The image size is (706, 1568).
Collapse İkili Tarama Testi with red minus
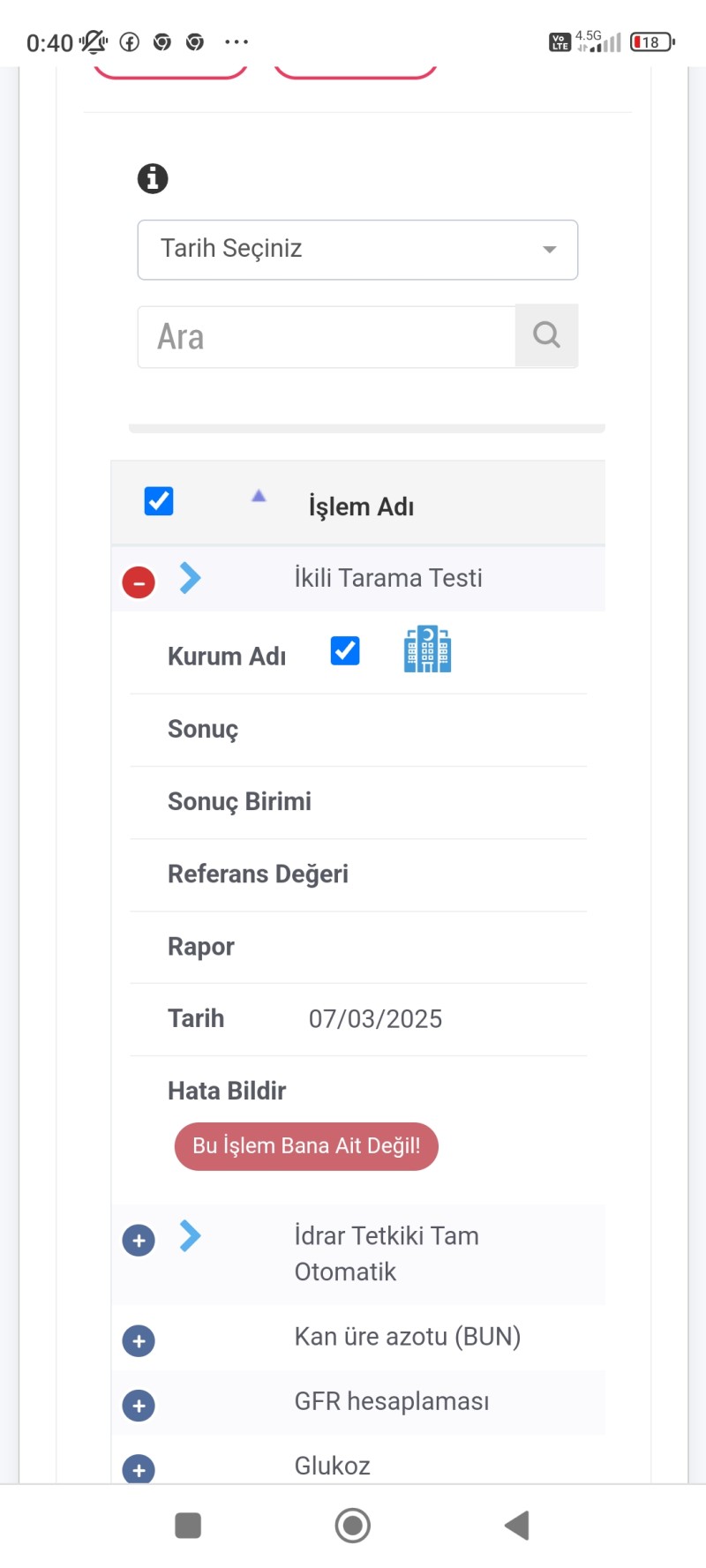pyautogui.click(x=139, y=582)
